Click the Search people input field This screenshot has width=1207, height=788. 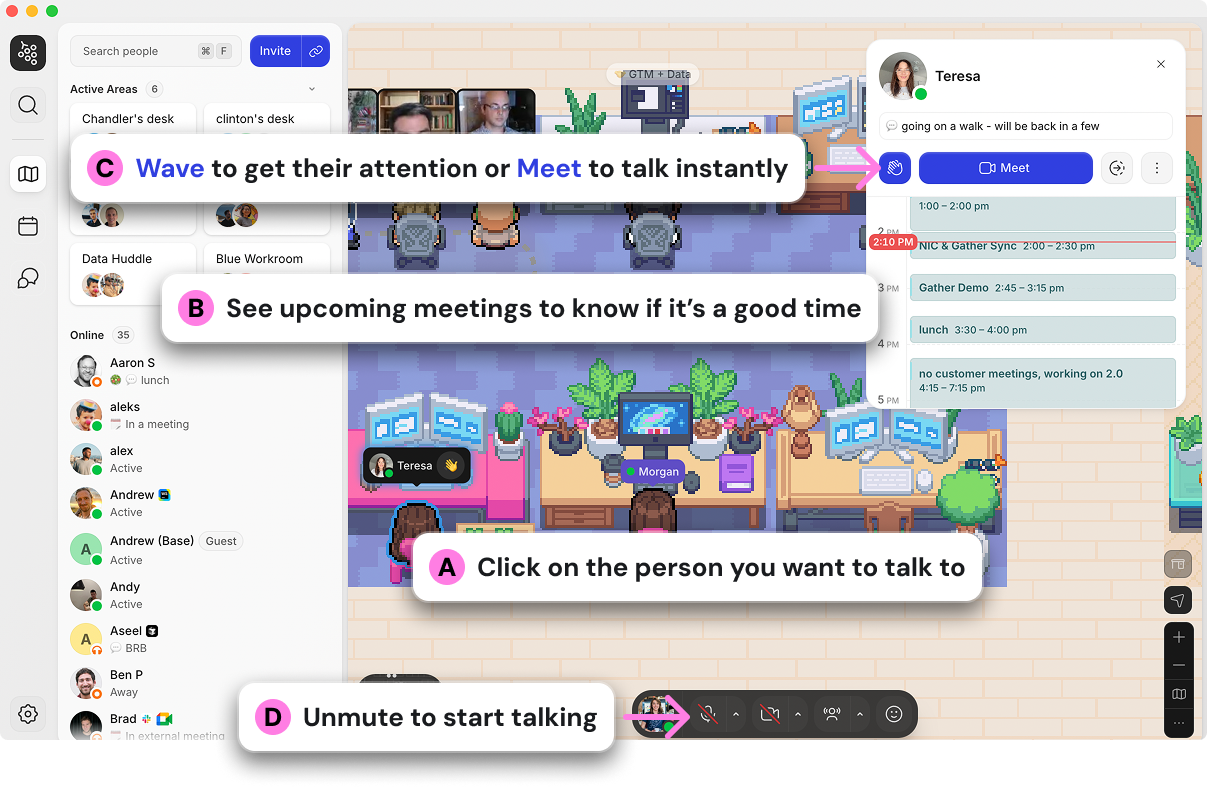tap(140, 50)
